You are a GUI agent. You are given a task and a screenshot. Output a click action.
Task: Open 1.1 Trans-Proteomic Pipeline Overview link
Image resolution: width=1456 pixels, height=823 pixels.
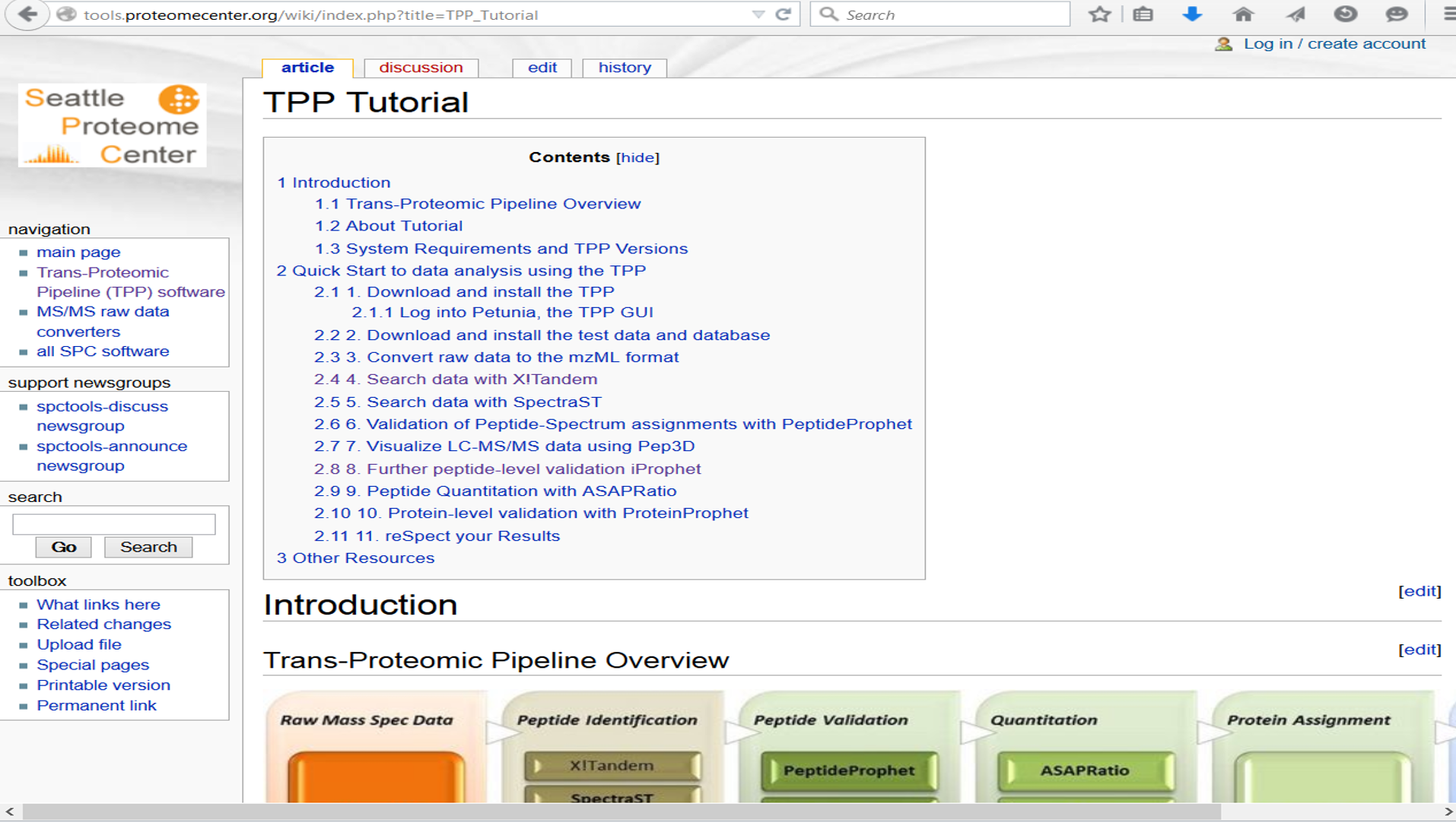coord(478,204)
